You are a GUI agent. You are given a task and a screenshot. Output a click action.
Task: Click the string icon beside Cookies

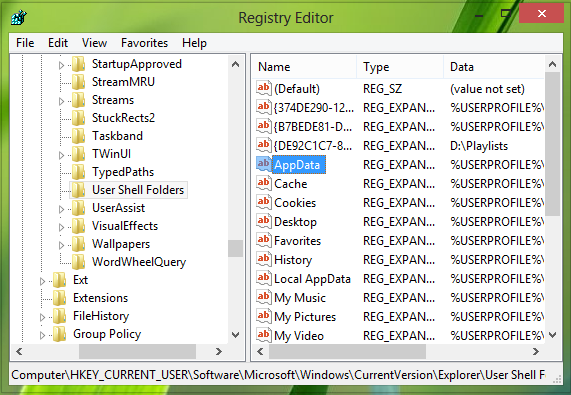tap(264, 202)
